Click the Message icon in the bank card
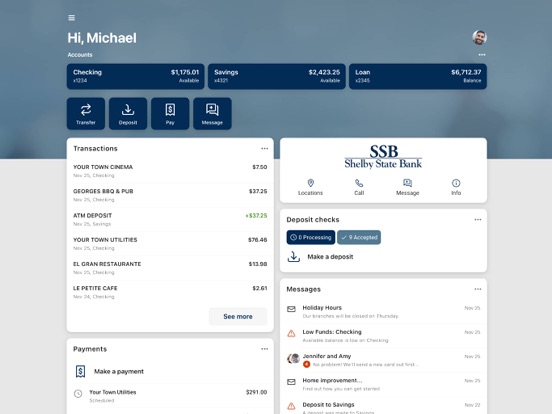Image resolution: width=552 pixels, height=414 pixels. tap(408, 183)
